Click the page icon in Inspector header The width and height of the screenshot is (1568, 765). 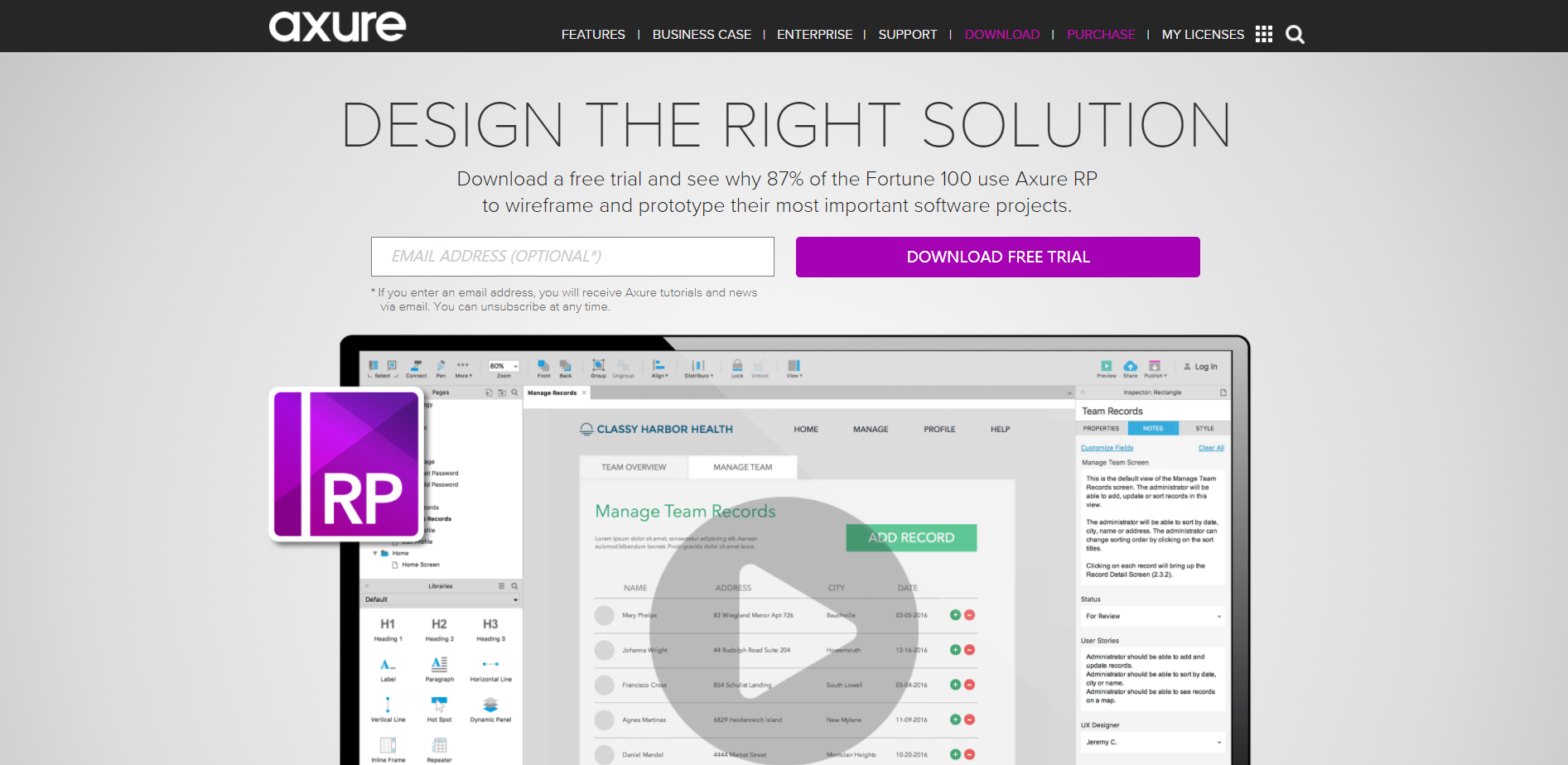point(1223,392)
